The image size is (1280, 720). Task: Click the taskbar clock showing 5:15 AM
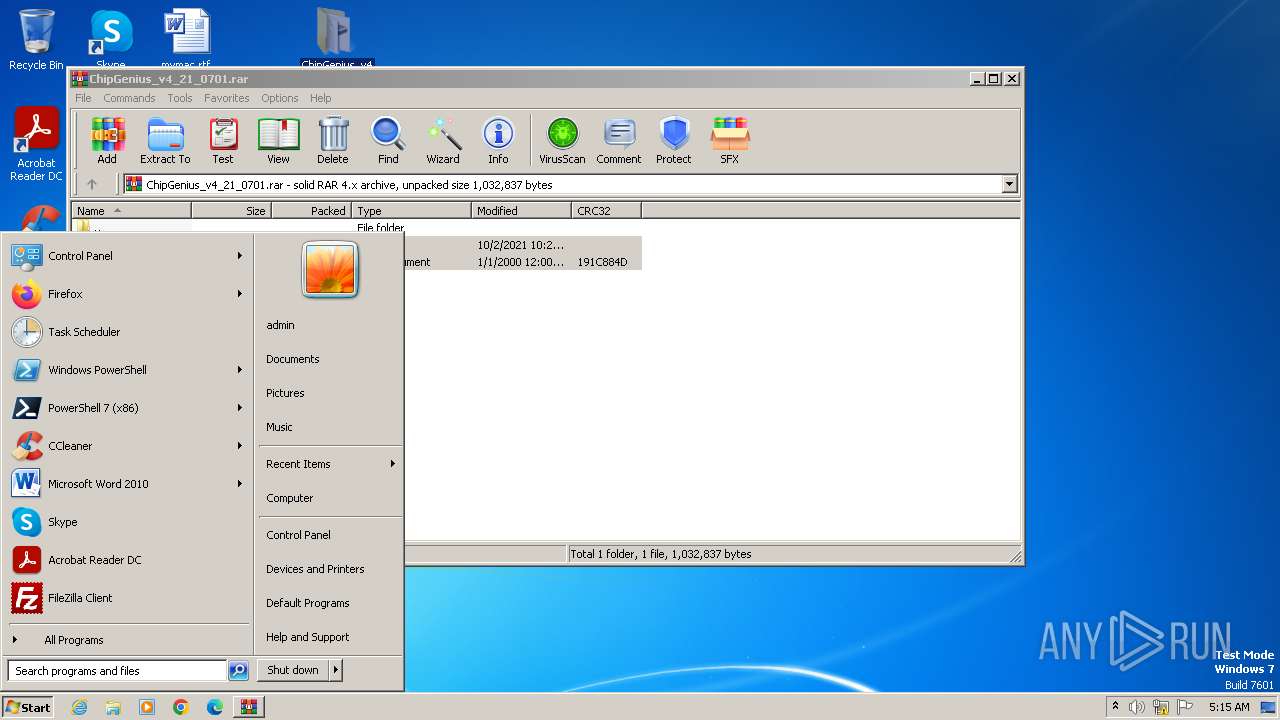[1229, 707]
